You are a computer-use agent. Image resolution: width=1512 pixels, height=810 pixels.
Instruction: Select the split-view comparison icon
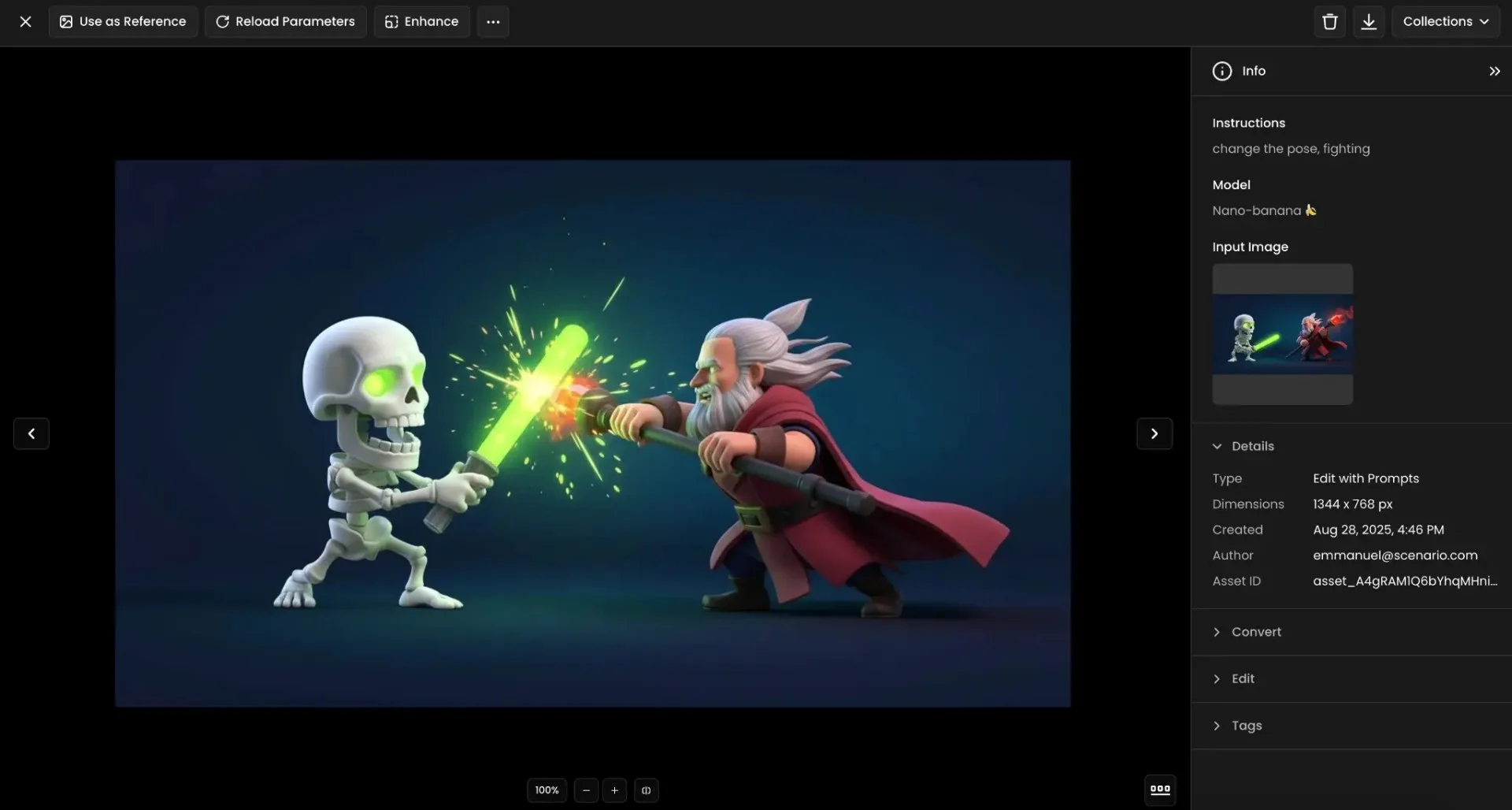coord(646,790)
